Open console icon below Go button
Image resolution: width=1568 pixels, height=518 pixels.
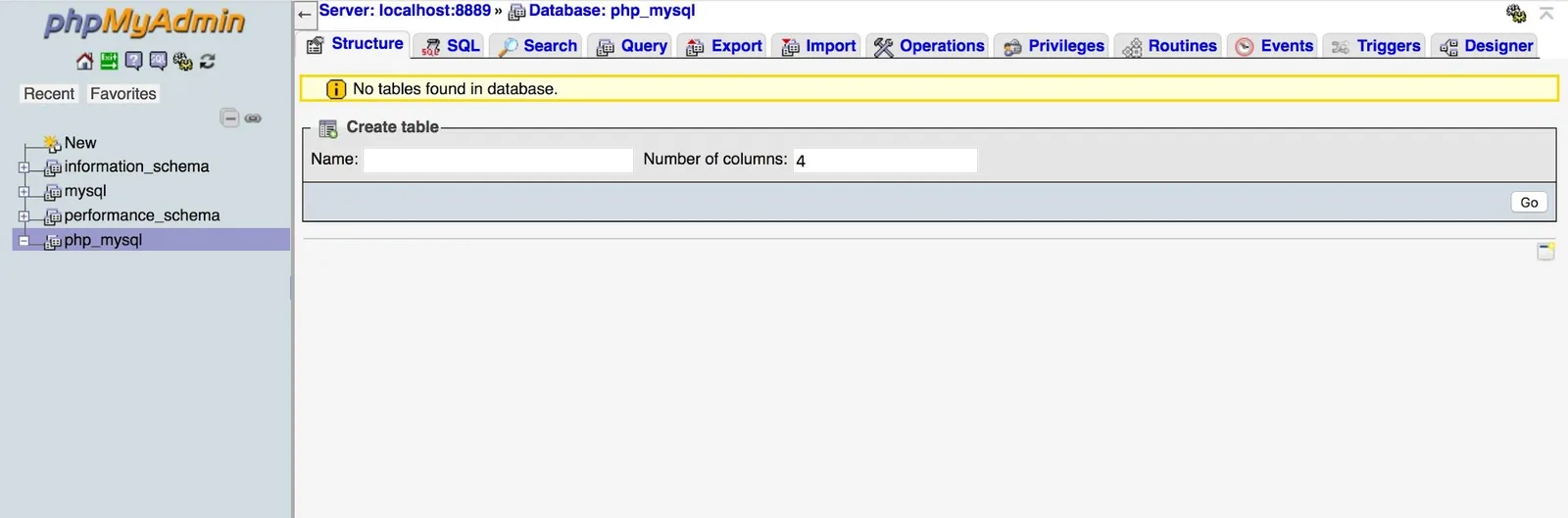(x=1545, y=252)
